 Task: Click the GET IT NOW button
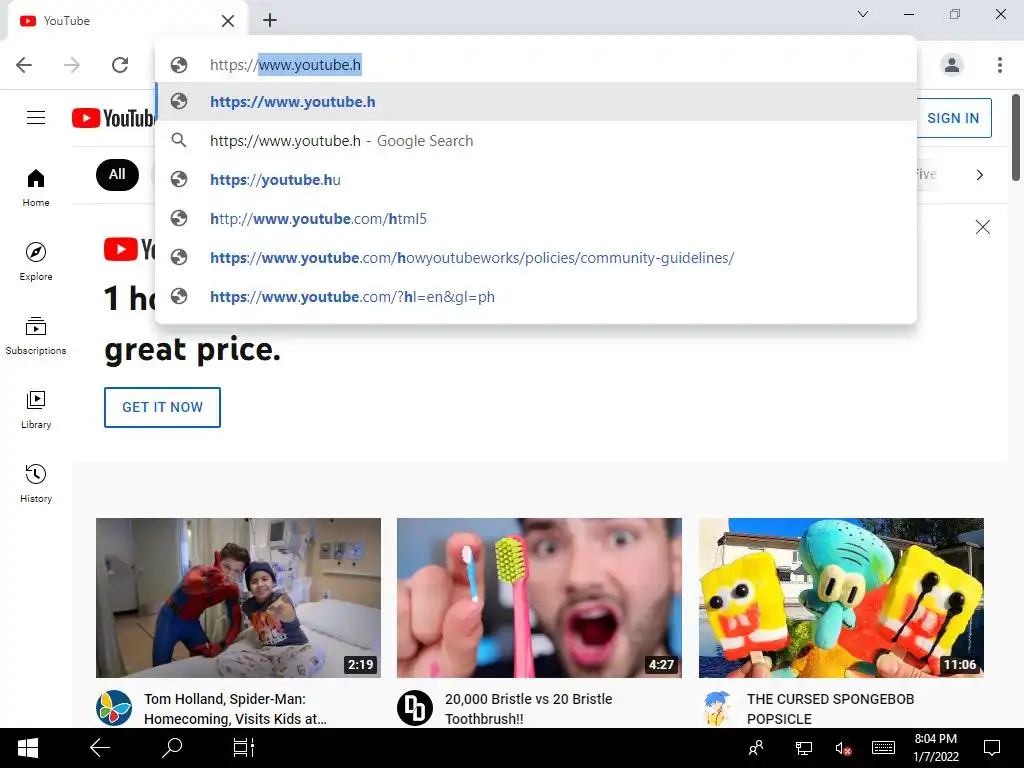[x=163, y=408]
